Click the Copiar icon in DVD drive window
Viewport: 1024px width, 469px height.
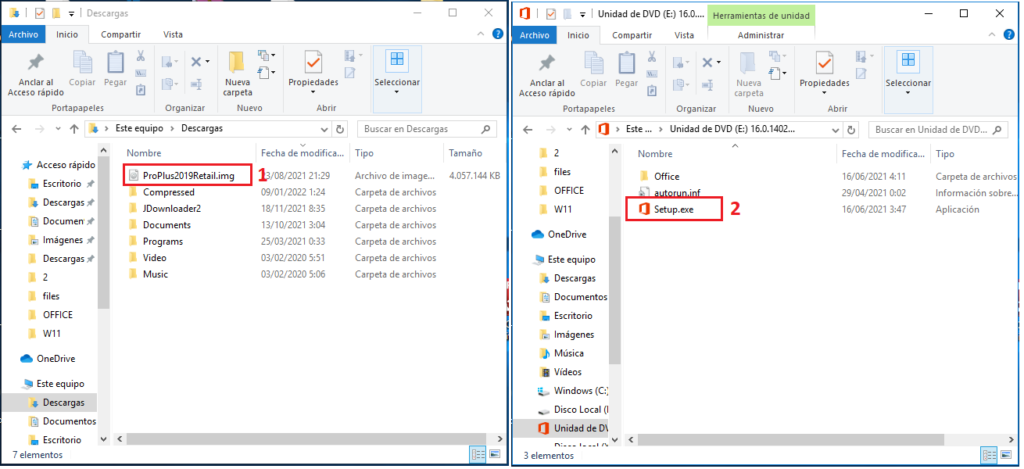coord(593,62)
